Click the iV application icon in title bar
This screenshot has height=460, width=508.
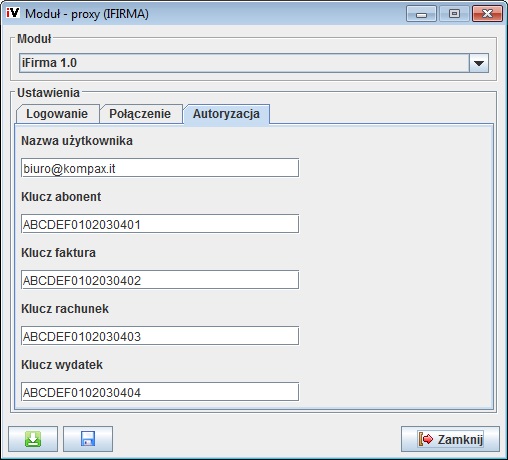coord(13,13)
